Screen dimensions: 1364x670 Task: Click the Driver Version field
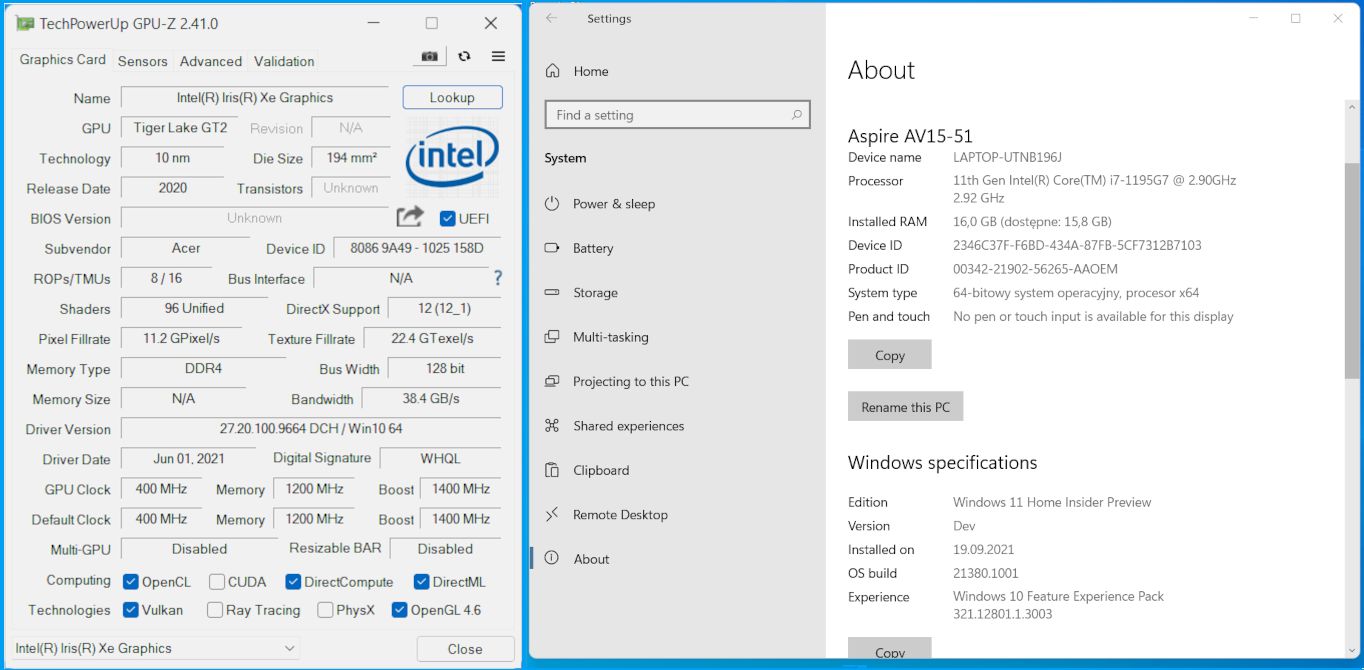[311, 428]
